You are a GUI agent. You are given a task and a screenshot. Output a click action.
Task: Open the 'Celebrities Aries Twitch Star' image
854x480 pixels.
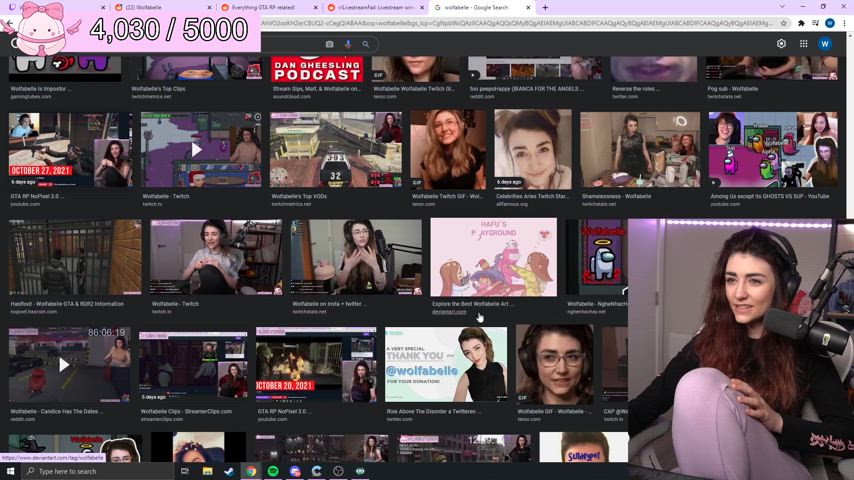click(533, 149)
